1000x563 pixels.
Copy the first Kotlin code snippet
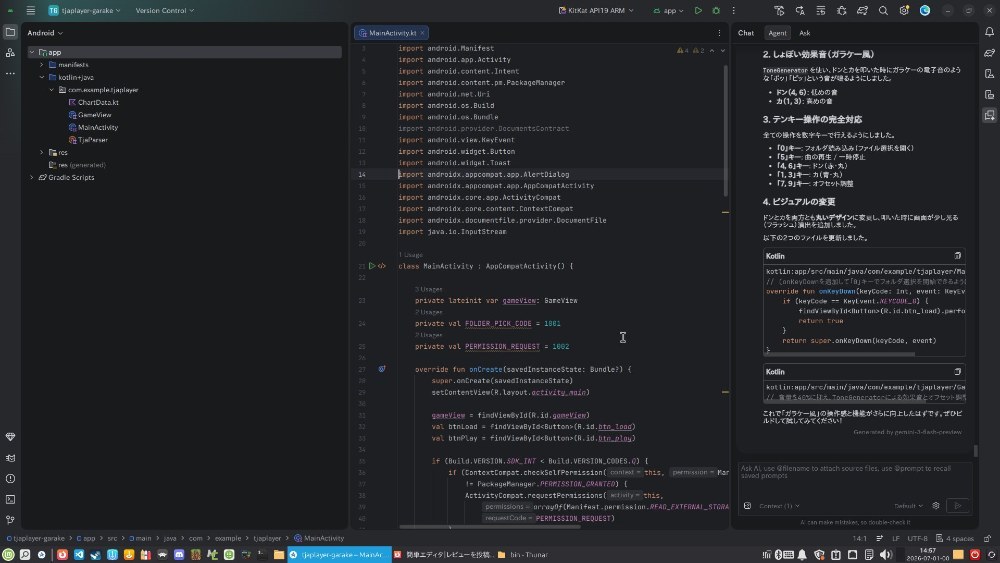[957, 256]
